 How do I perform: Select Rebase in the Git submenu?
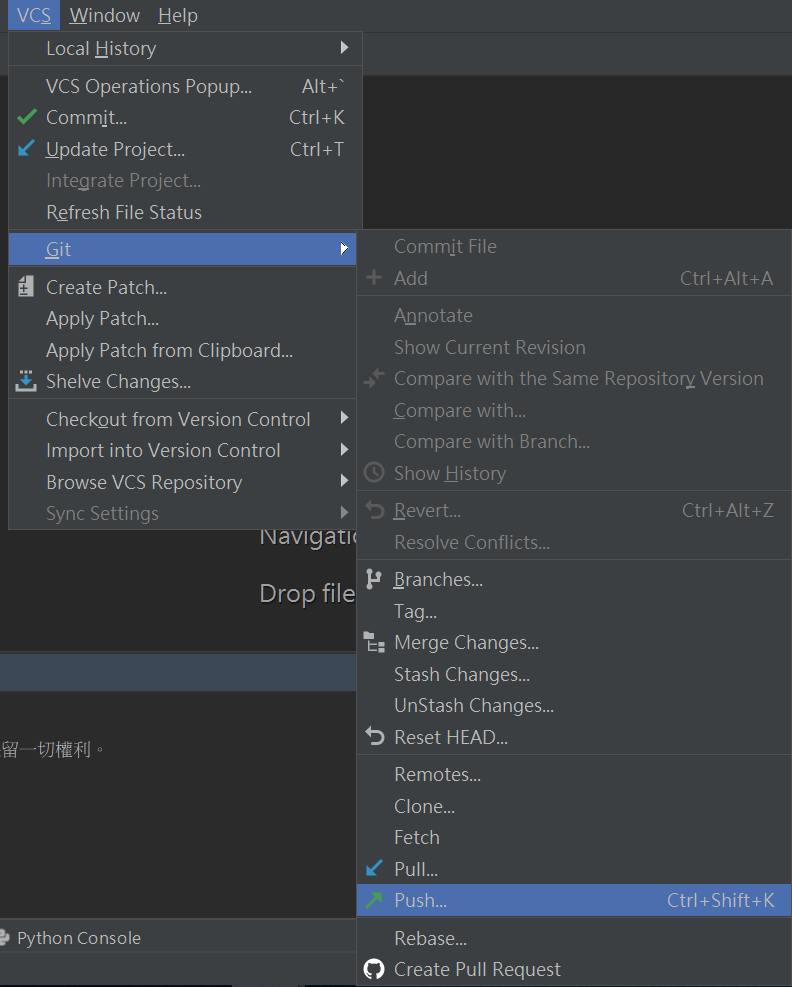pyautogui.click(x=430, y=938)
